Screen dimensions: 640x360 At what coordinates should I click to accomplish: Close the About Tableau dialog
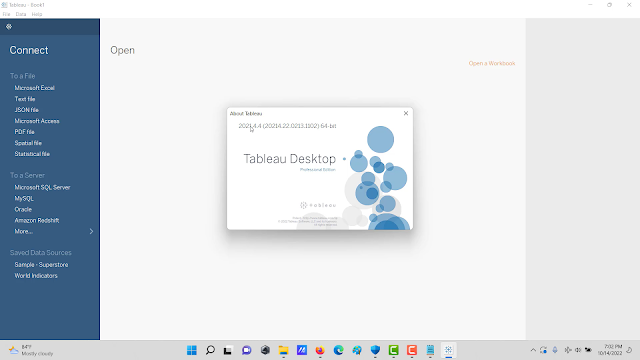pos(406,113)
